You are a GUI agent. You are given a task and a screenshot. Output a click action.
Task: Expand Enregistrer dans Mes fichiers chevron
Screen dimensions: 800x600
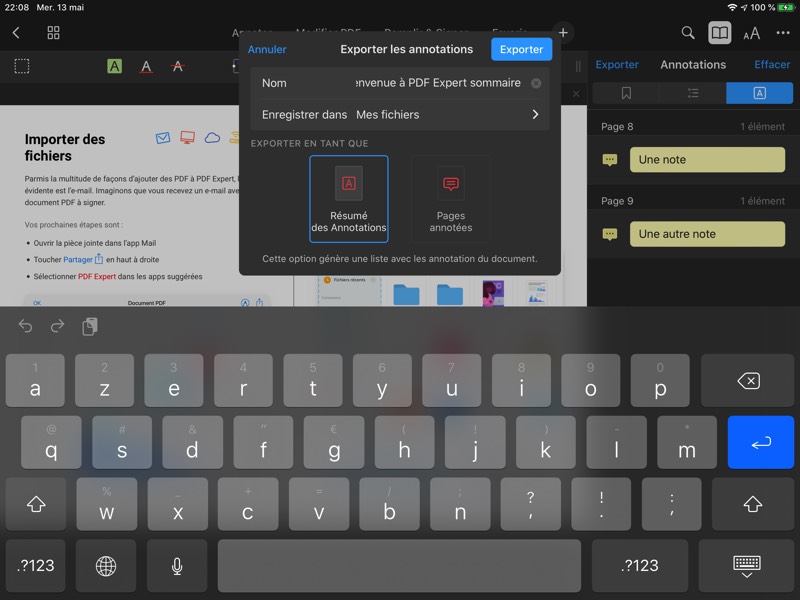[x=535, y=115]
